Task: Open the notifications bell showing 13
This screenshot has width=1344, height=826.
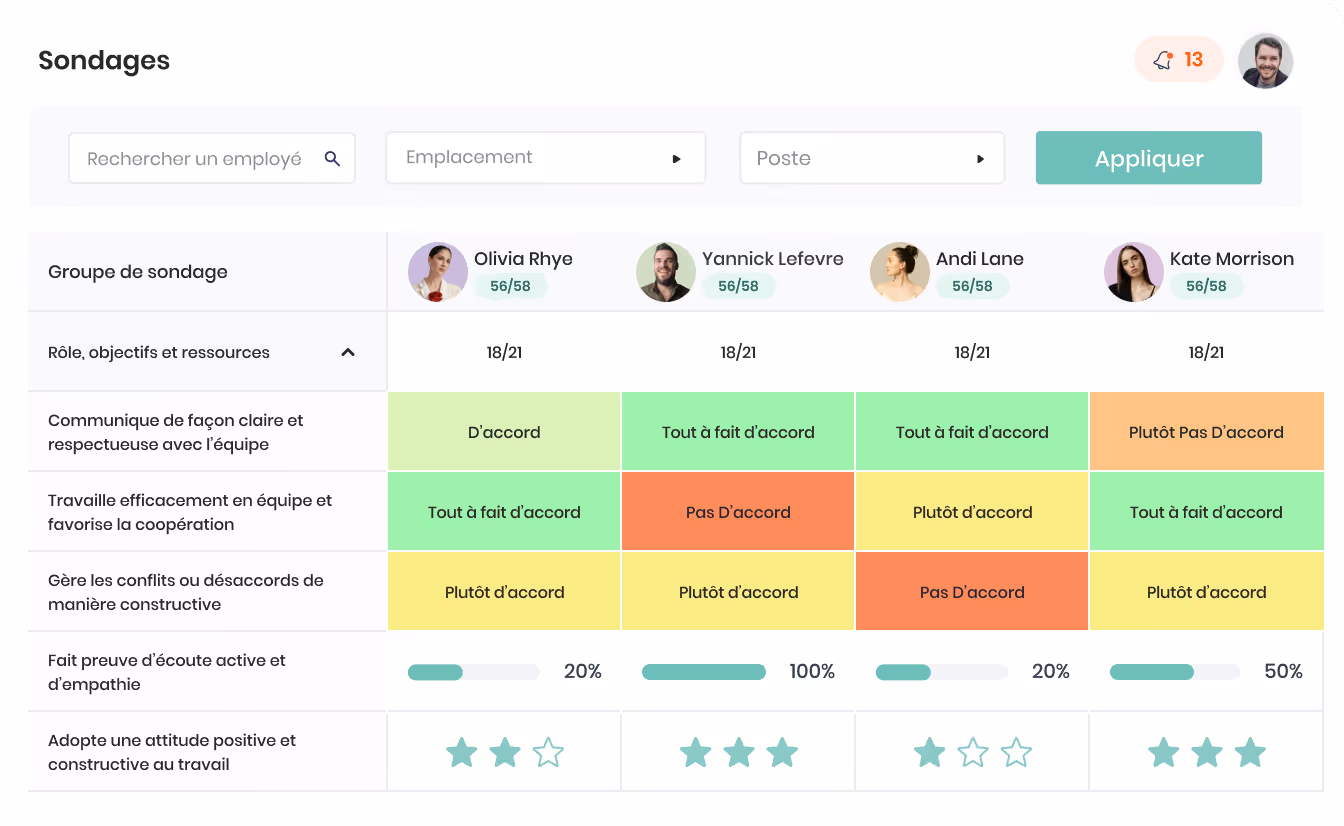Action: point(1178,60)
